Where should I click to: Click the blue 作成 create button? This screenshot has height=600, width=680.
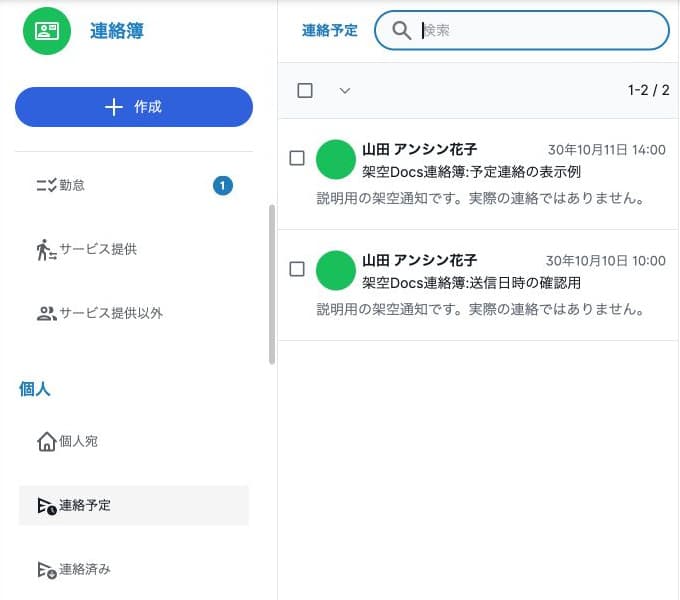pos(134,107)
